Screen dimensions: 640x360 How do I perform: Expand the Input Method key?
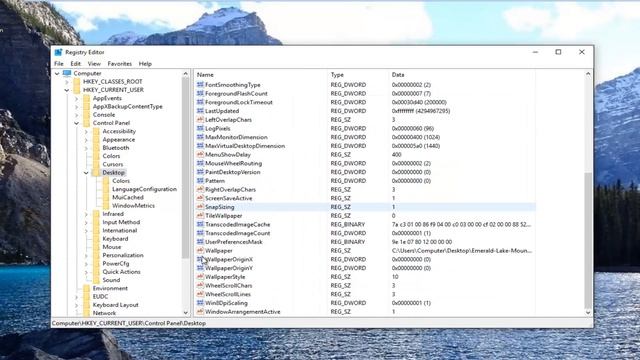tap(87, 222)
